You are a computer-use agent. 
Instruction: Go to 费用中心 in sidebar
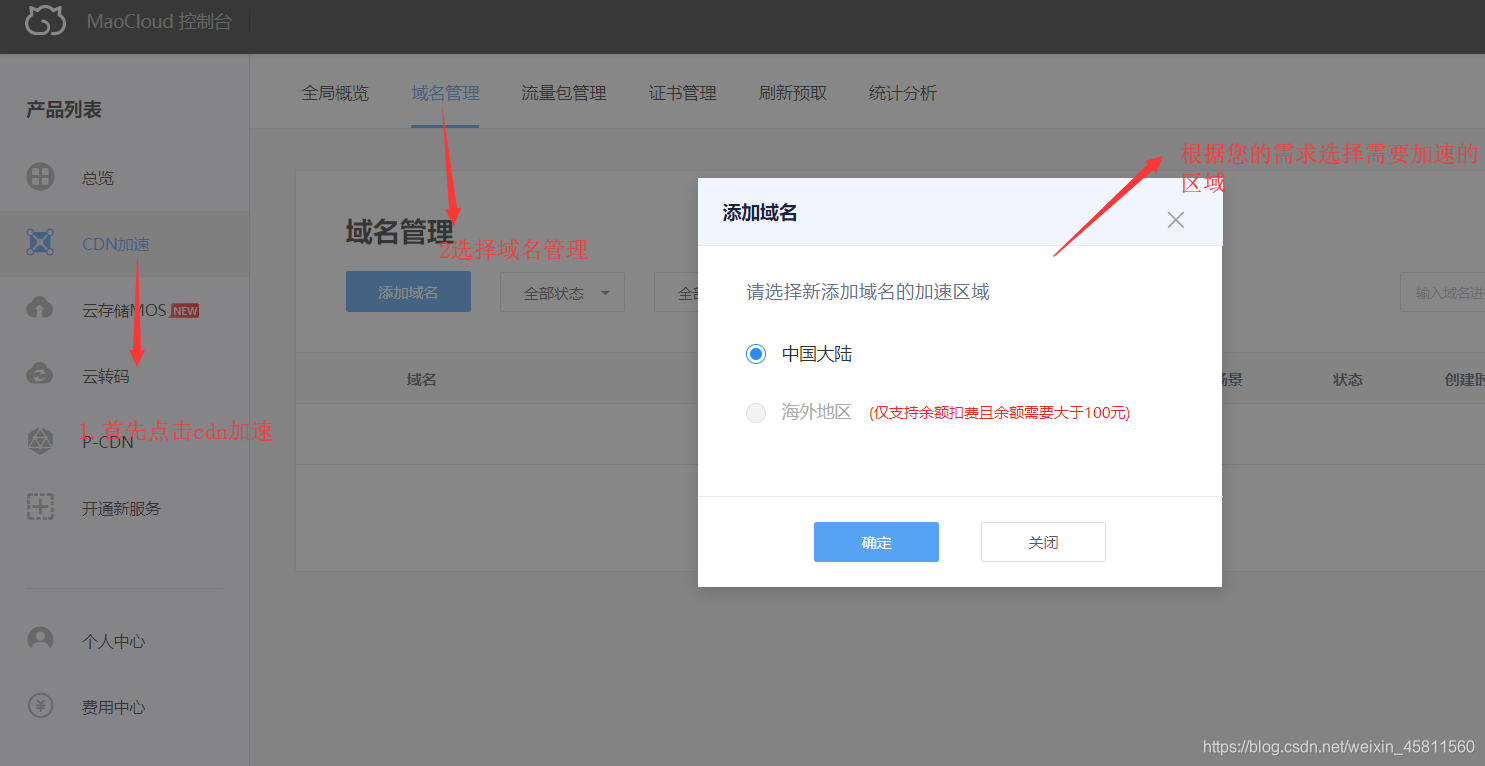tap(125, 707)
